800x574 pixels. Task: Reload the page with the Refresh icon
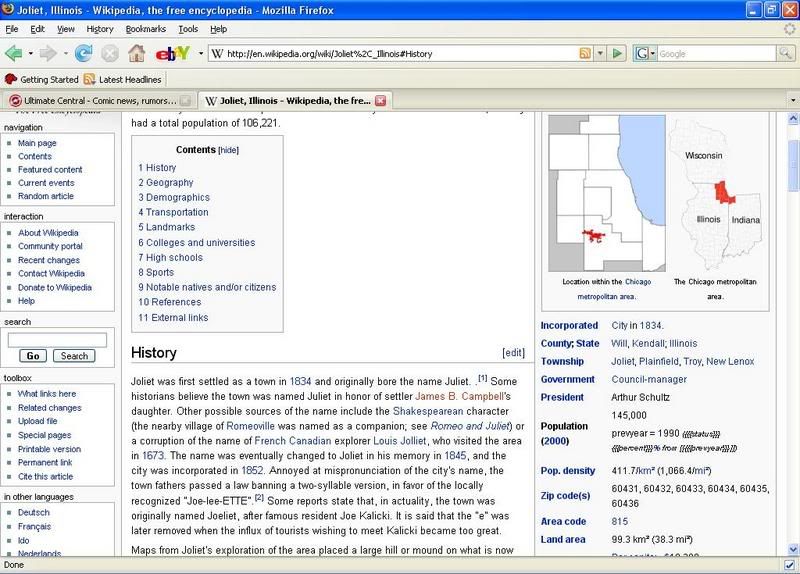(x=83, y=53)
